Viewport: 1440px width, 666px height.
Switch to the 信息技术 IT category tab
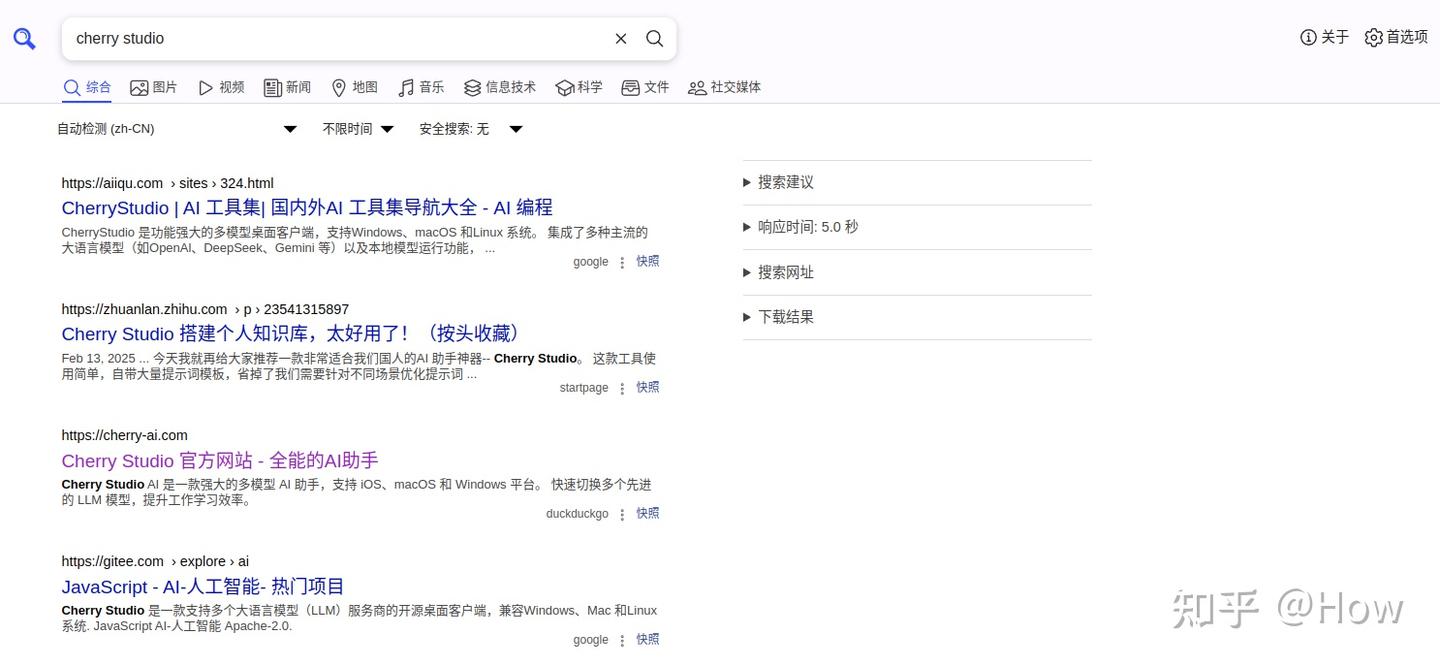[x=499, y=87]
